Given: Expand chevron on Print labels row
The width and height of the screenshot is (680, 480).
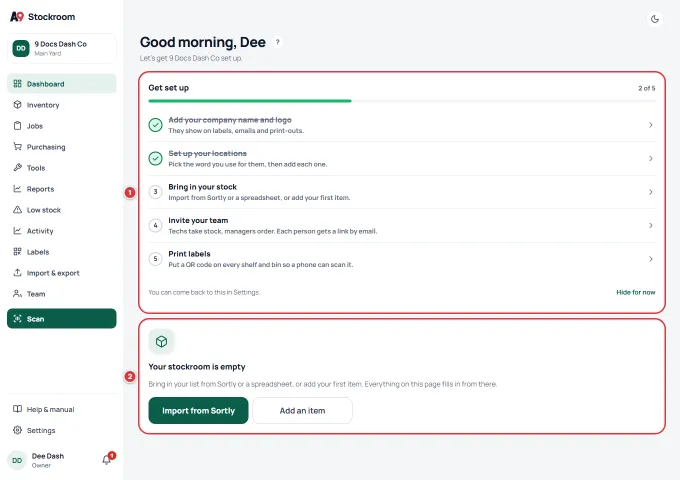Looking at the screenshot, I should click(651, 259).
